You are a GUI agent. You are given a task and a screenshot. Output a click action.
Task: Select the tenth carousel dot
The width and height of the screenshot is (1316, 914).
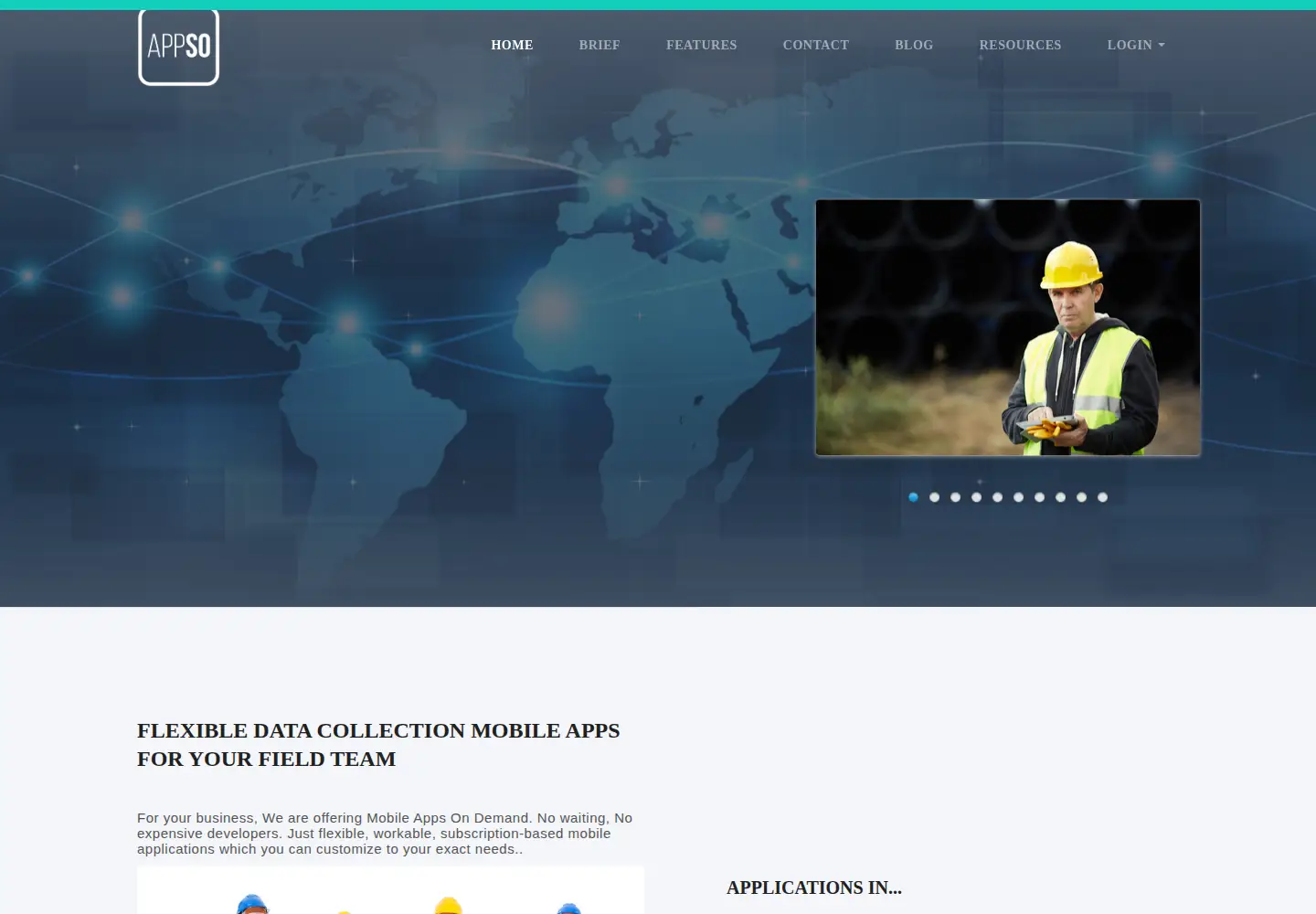coord(1102,497)
